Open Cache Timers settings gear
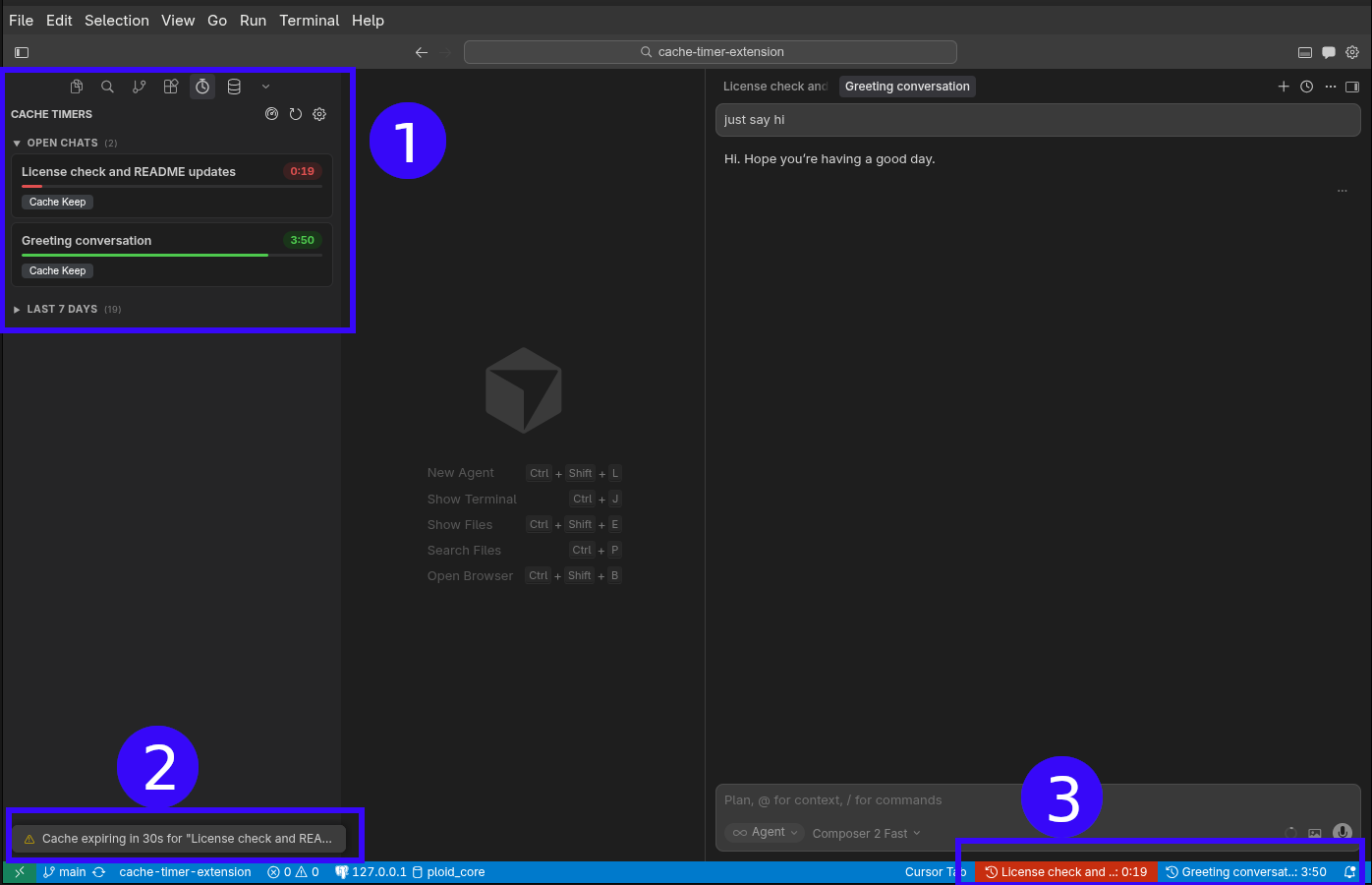The image size is (1372, 885). [319, 114]
